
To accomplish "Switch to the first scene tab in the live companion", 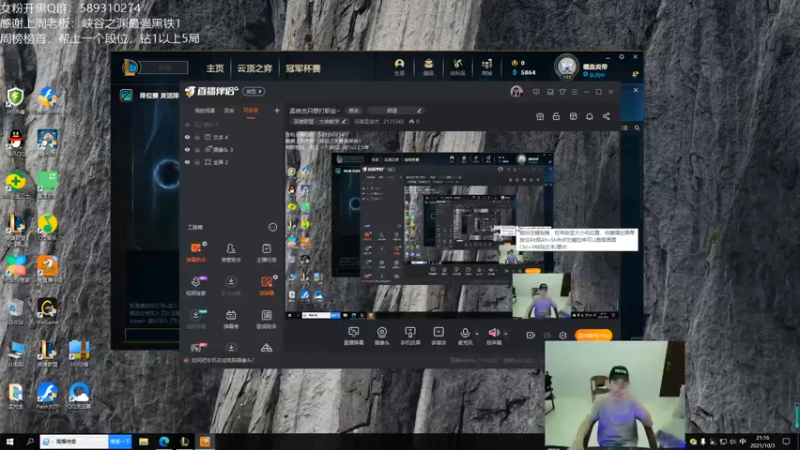I will pos(204,110).
